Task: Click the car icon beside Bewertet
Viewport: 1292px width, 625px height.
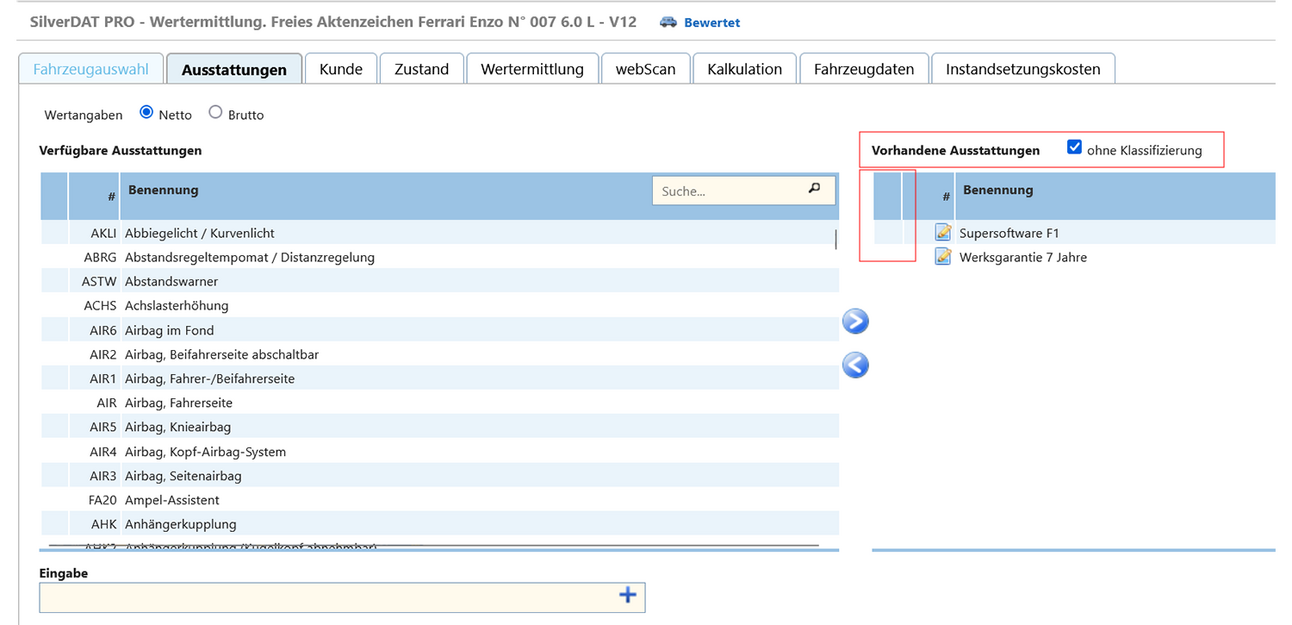Action: (x=668, y=22)
